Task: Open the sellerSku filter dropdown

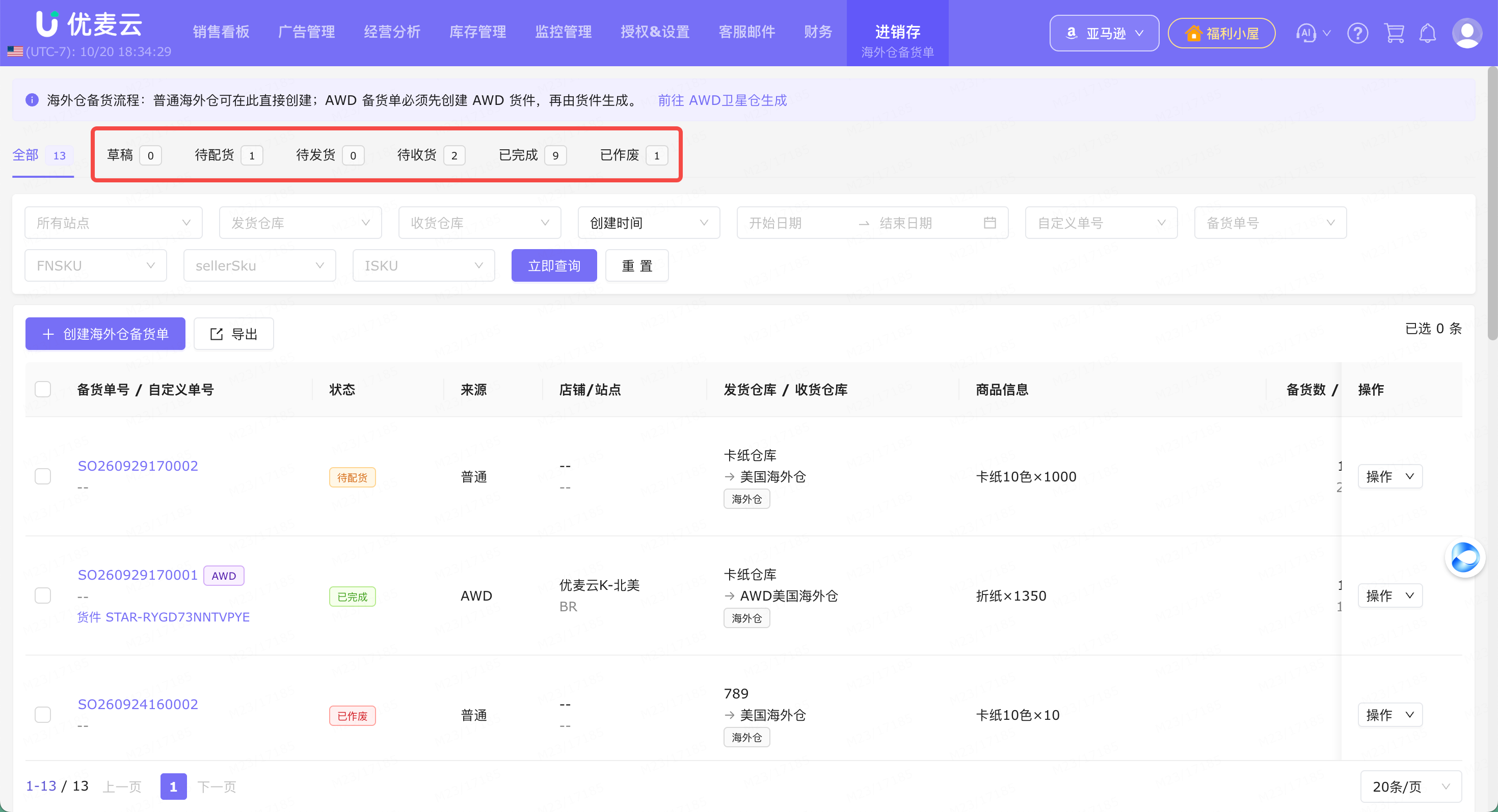Action: [x=260, y=265]
